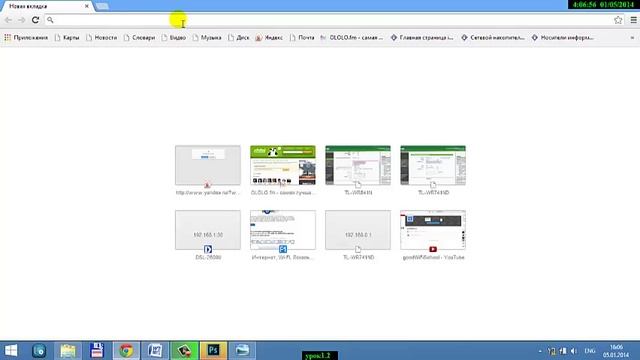
Task: Show hidden system tray icons
Action: pyautogui.click(x=540, y=351)
